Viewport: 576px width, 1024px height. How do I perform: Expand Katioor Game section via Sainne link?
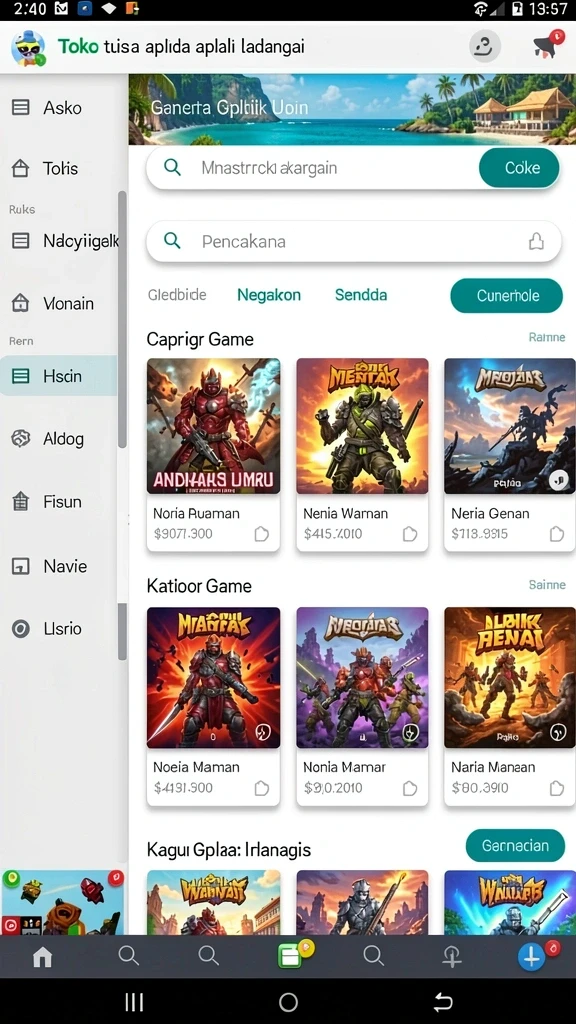point(547,584)
